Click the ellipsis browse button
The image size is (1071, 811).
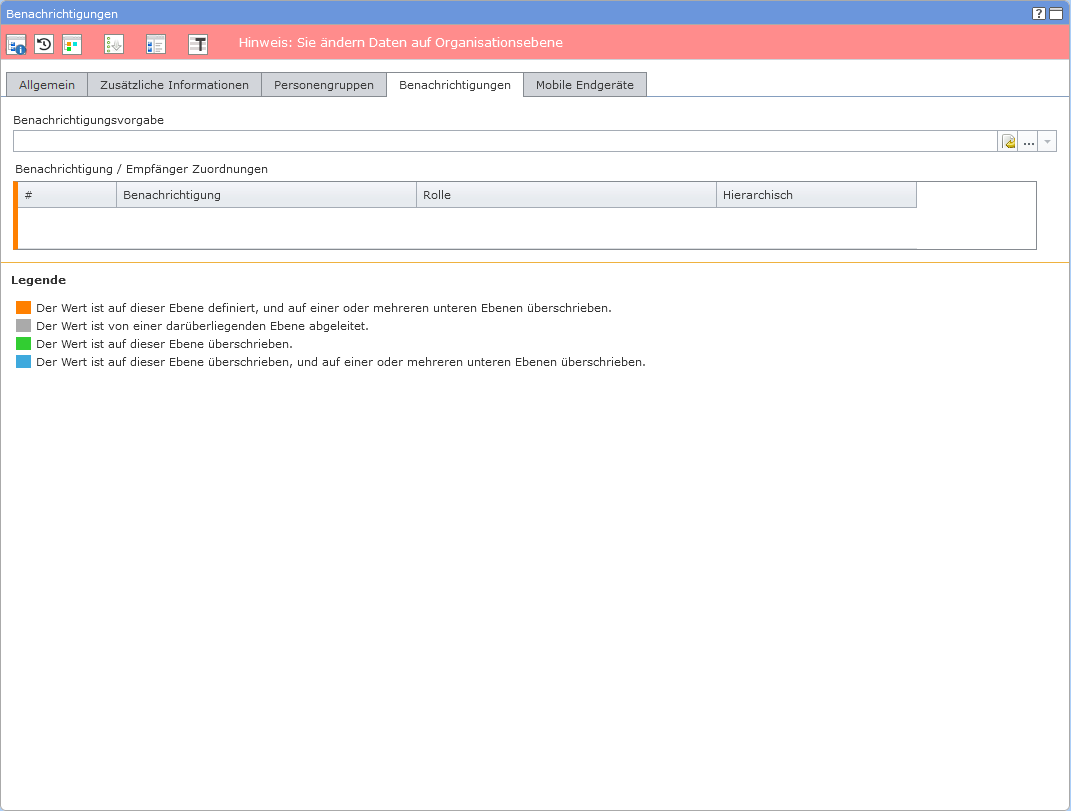(x=1028, y=142)
